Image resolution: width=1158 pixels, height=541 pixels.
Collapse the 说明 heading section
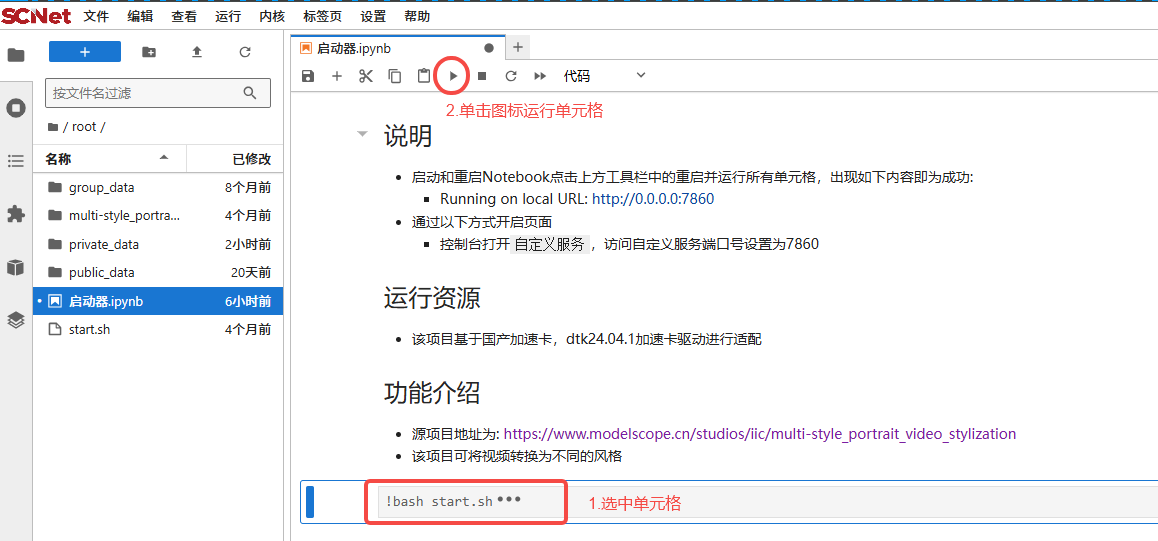(x=362, y=135)
